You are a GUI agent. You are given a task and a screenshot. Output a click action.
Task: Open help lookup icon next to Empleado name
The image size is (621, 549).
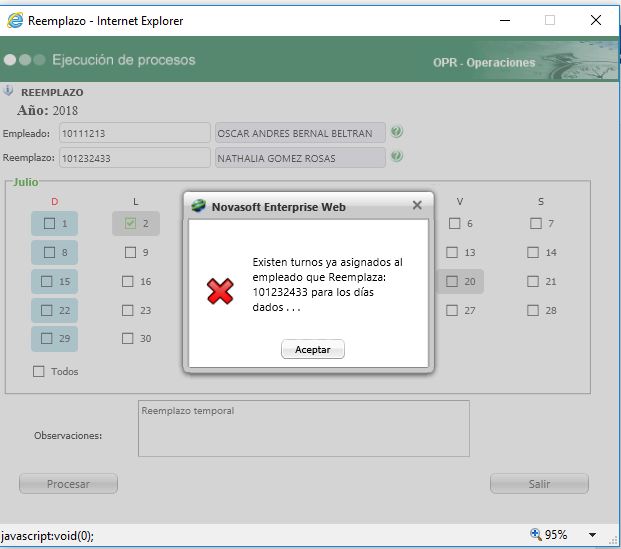[396, 132]
